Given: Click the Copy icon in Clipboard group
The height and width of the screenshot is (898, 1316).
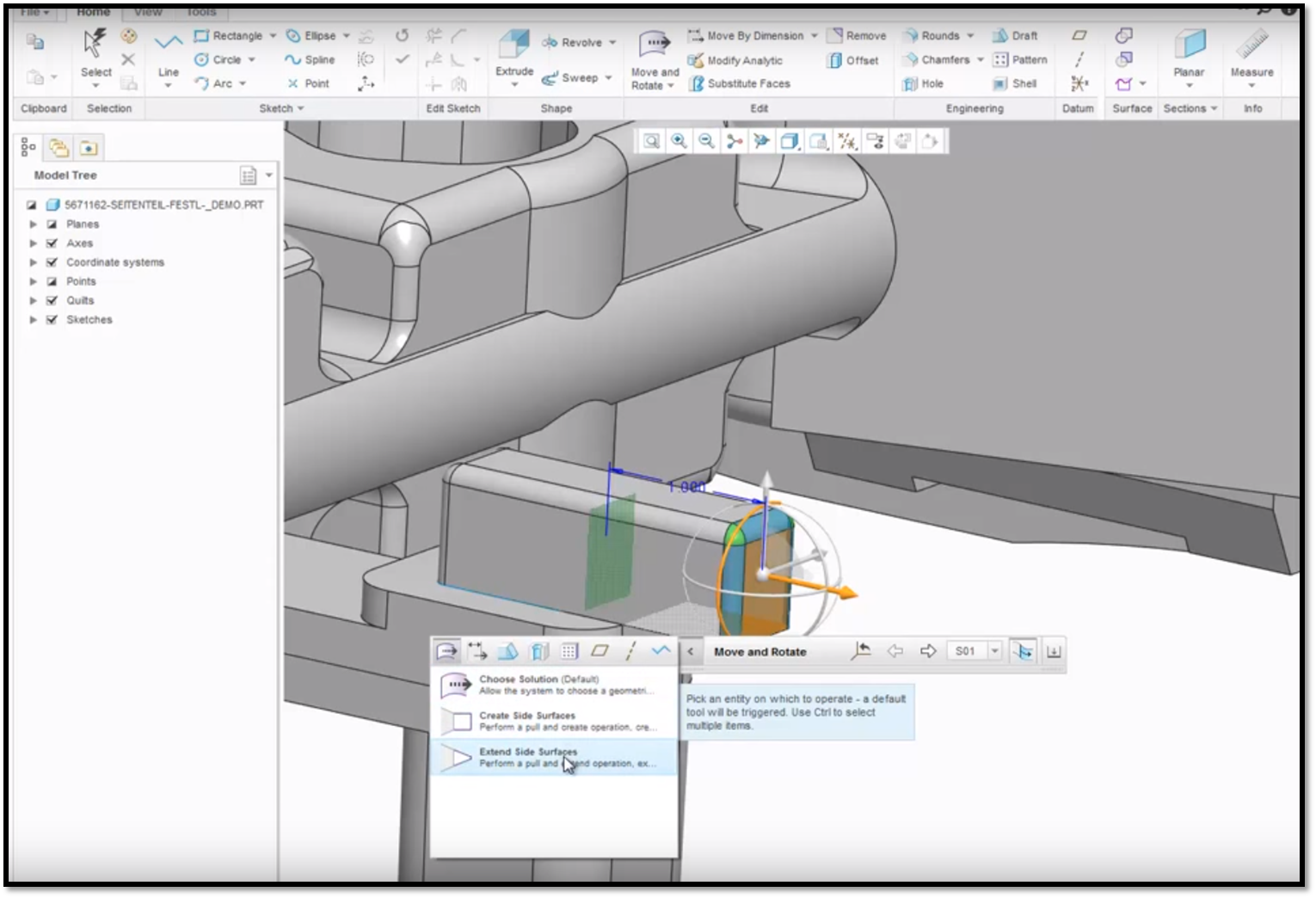Looking at the screenshot, I should [x=34, y=41].
